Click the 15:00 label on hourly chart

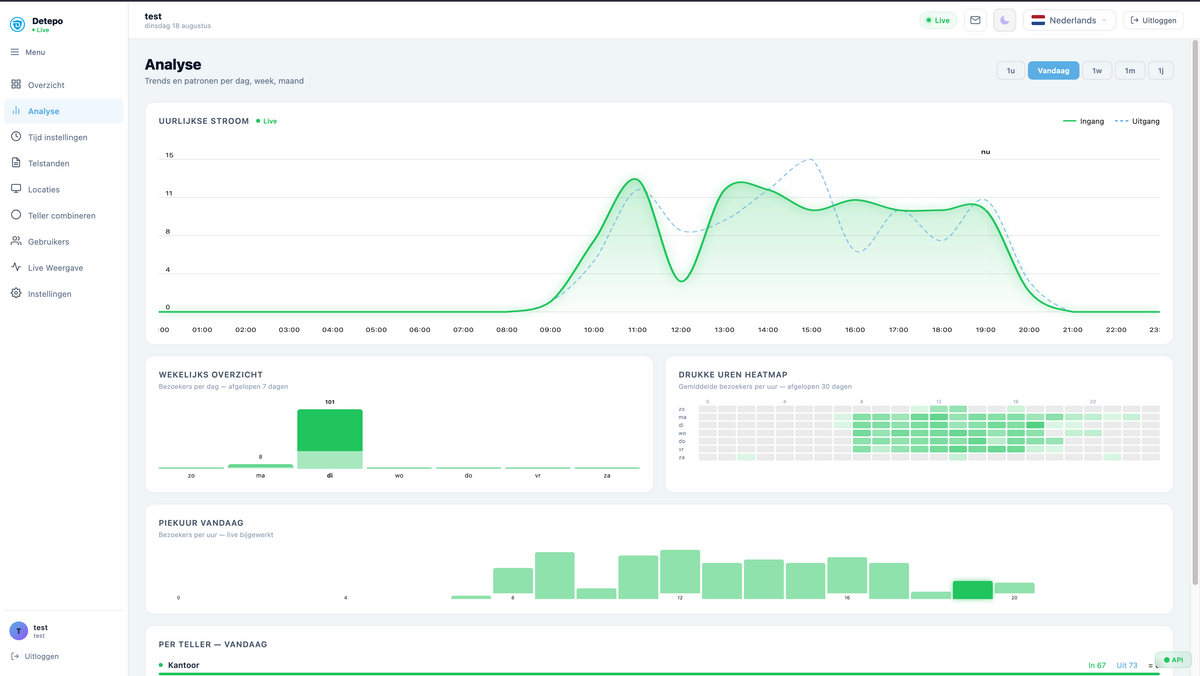pos(811,329)
